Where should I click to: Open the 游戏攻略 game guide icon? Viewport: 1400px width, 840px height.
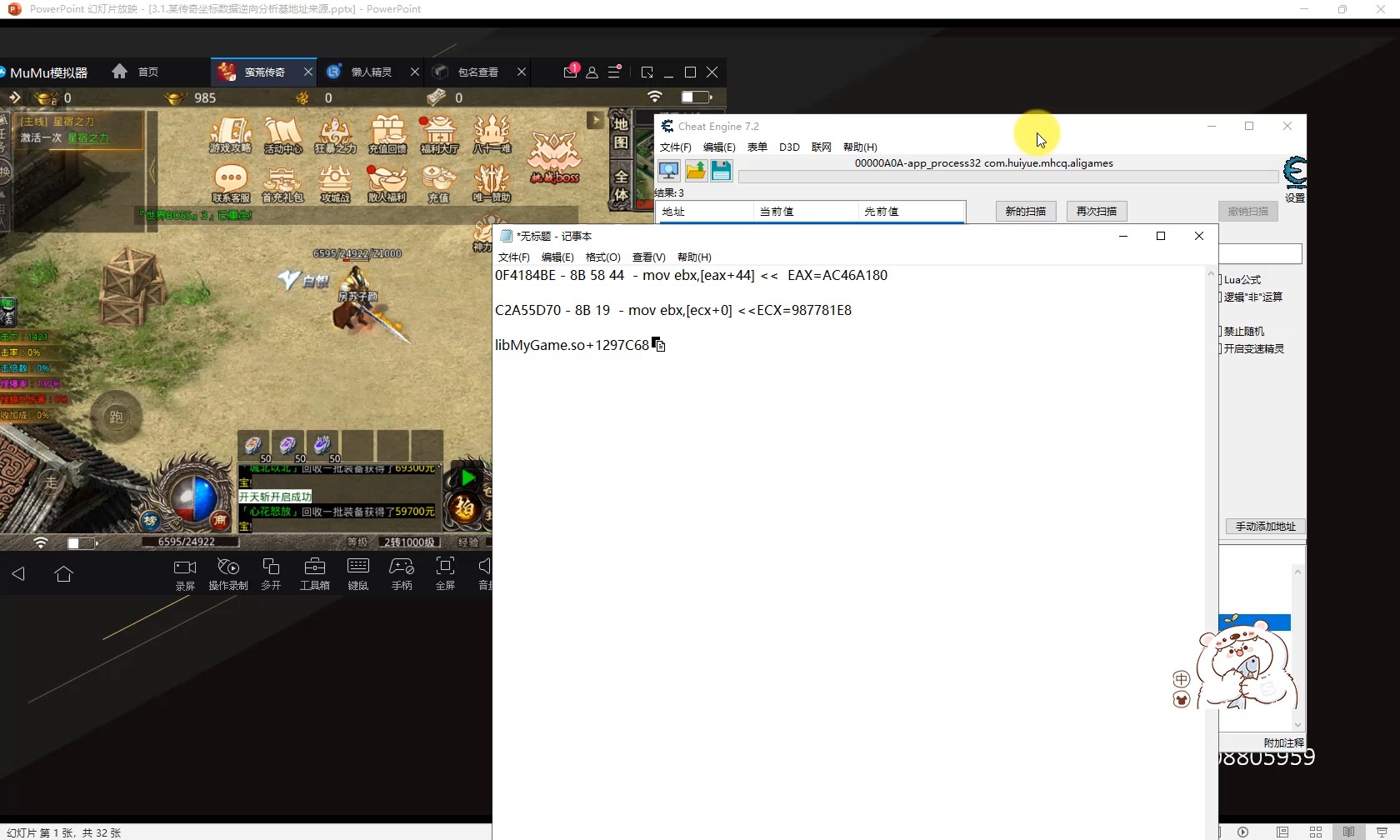click(231, 136)
